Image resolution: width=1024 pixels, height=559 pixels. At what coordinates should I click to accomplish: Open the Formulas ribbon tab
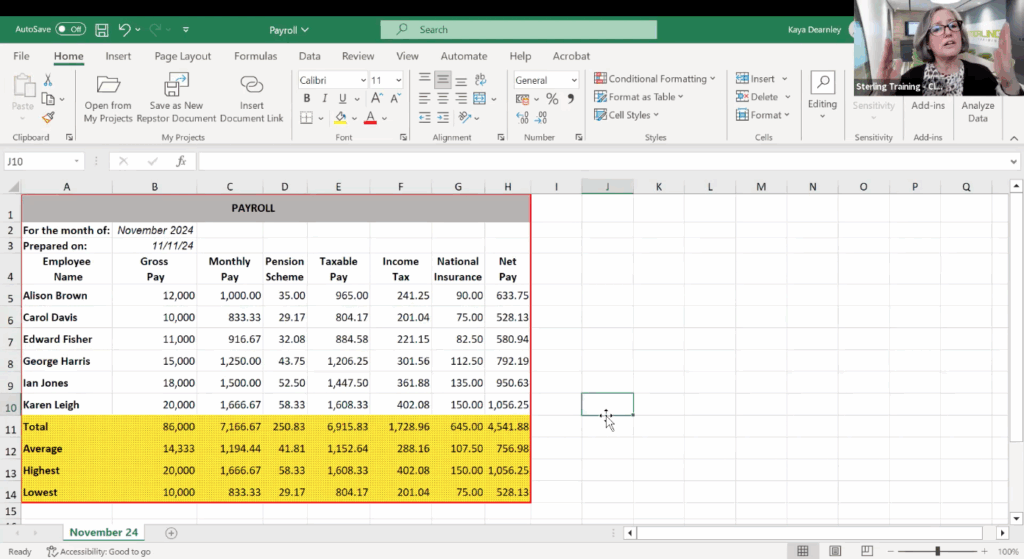coord(255,56)
